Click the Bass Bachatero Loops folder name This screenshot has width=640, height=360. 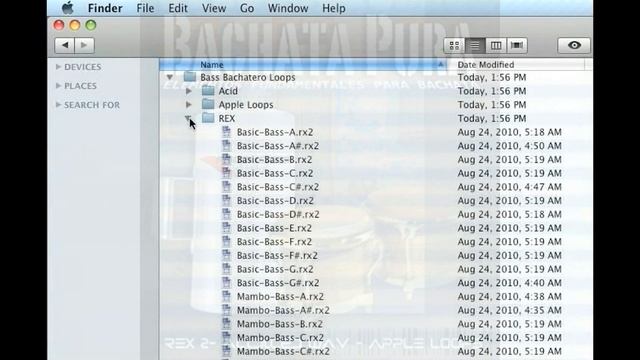[248, 77]
